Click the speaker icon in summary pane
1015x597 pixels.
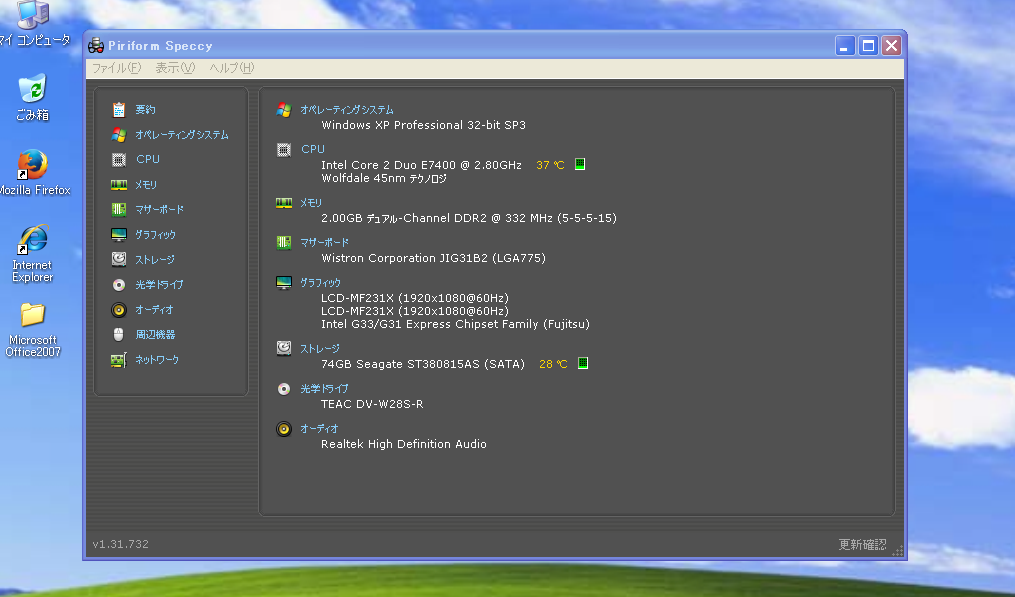284,429
